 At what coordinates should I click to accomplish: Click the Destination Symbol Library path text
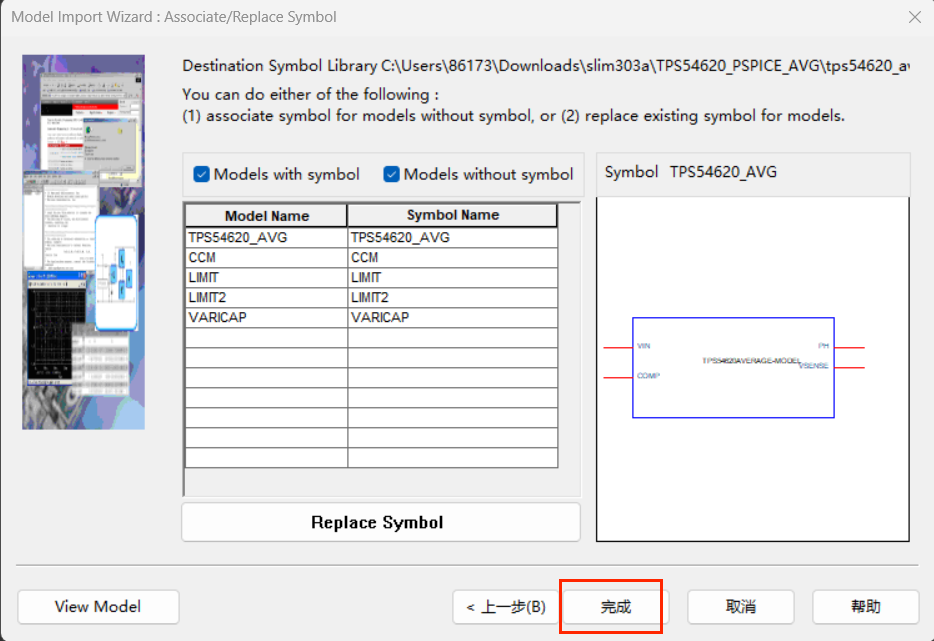pyautogui.click(x=546, y=66)
